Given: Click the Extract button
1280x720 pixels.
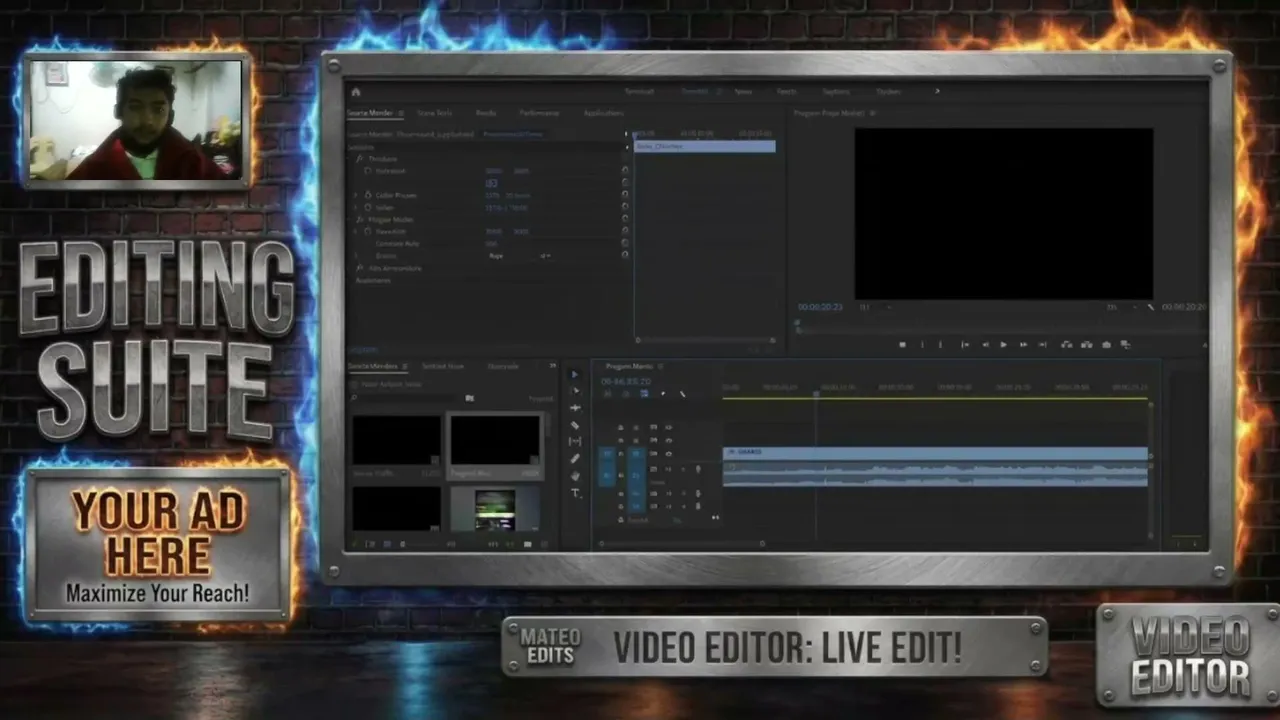Looking at the screenshot, I should pos(1086,345).
